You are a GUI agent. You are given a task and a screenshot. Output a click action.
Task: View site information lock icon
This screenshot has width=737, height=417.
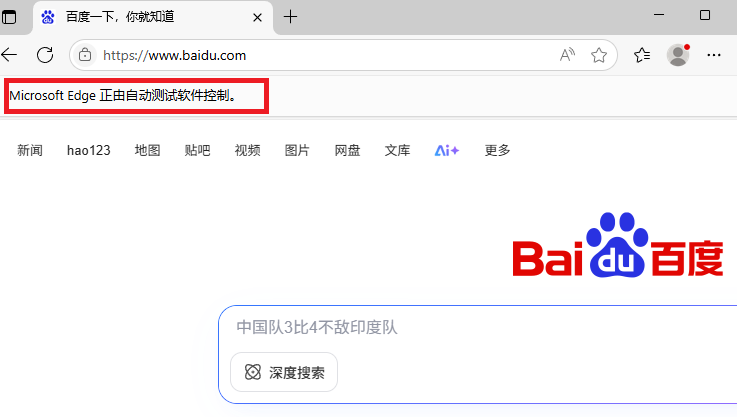(x=85, y=55)
